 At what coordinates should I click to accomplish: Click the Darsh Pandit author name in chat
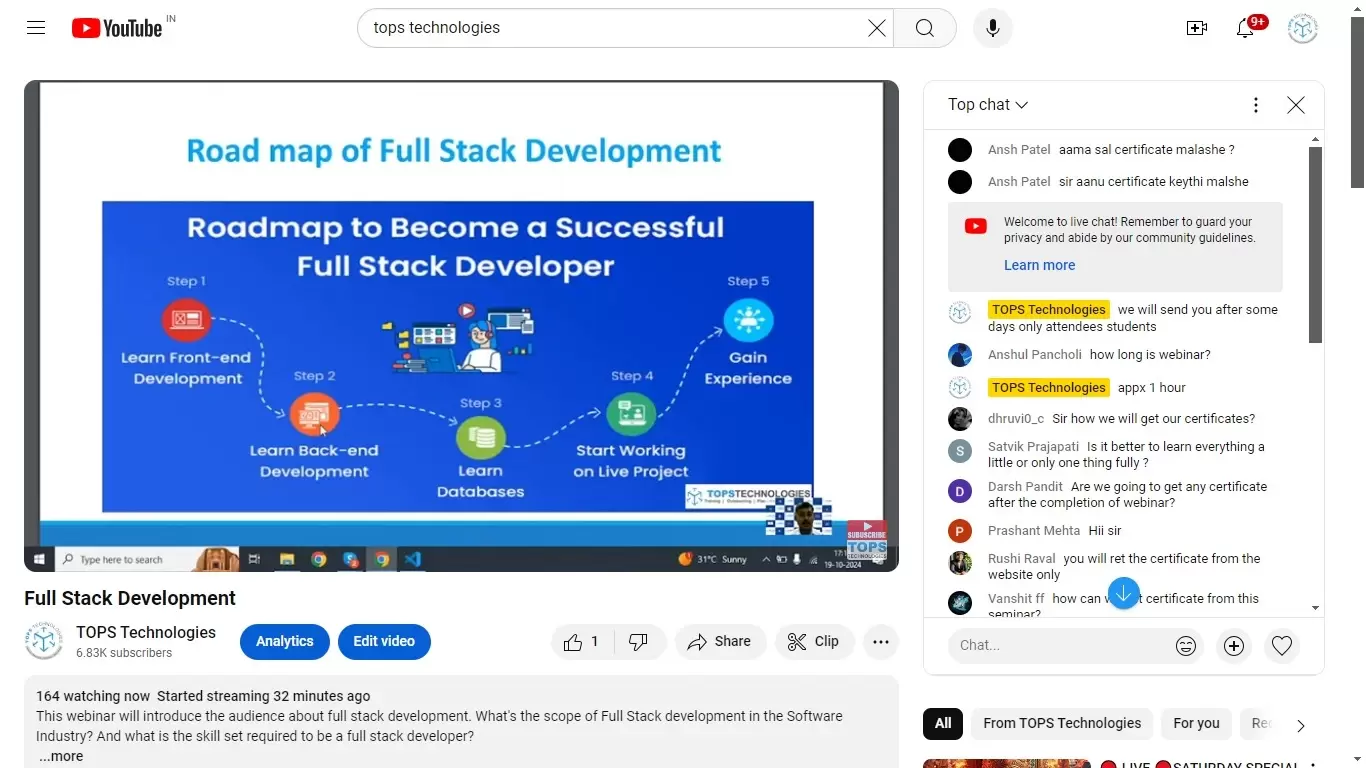point(1025,487)
